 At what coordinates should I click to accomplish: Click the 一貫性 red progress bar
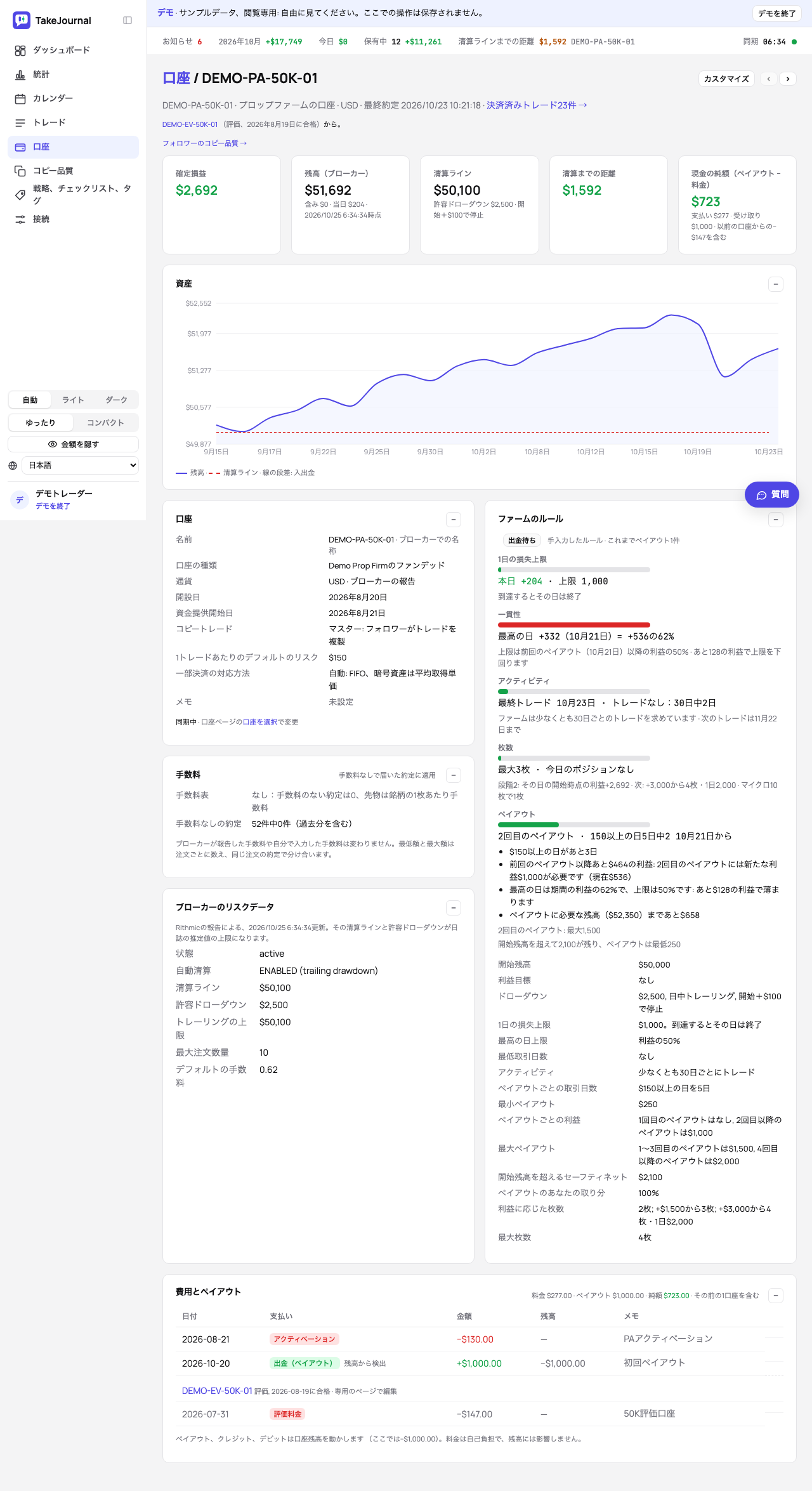coord(574,625)
